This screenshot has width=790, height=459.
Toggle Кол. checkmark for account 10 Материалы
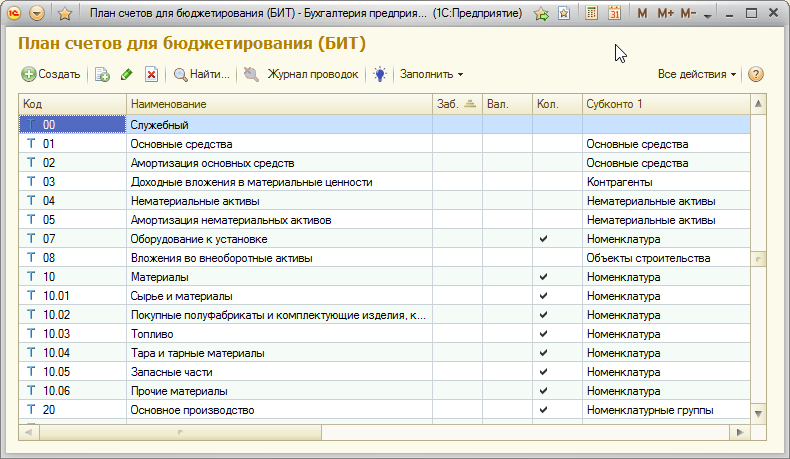[543, 277]
